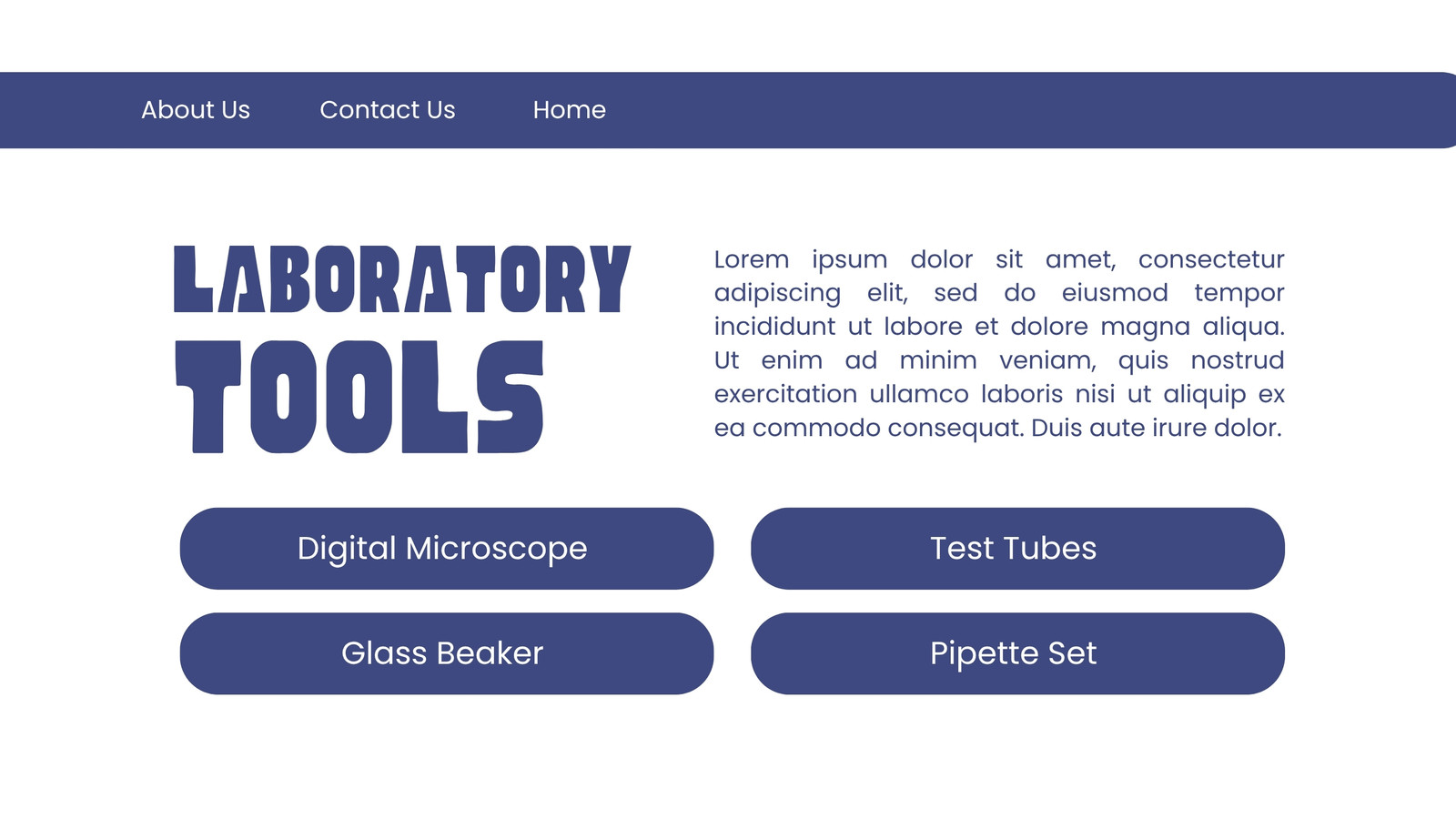The height and width of the screenshot is (819, 1456).
Task: Click the LABORATORY heading word
Action: tap(402, 278)
